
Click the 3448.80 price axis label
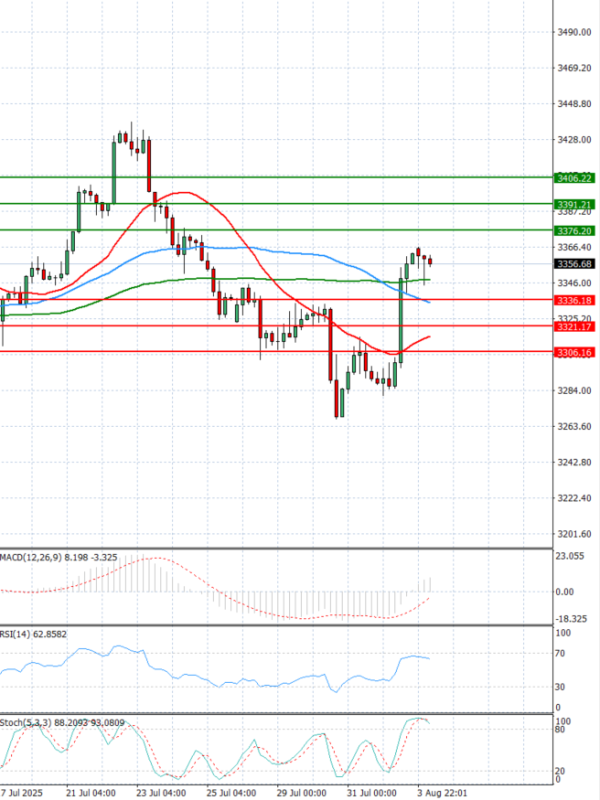[574, 104]
